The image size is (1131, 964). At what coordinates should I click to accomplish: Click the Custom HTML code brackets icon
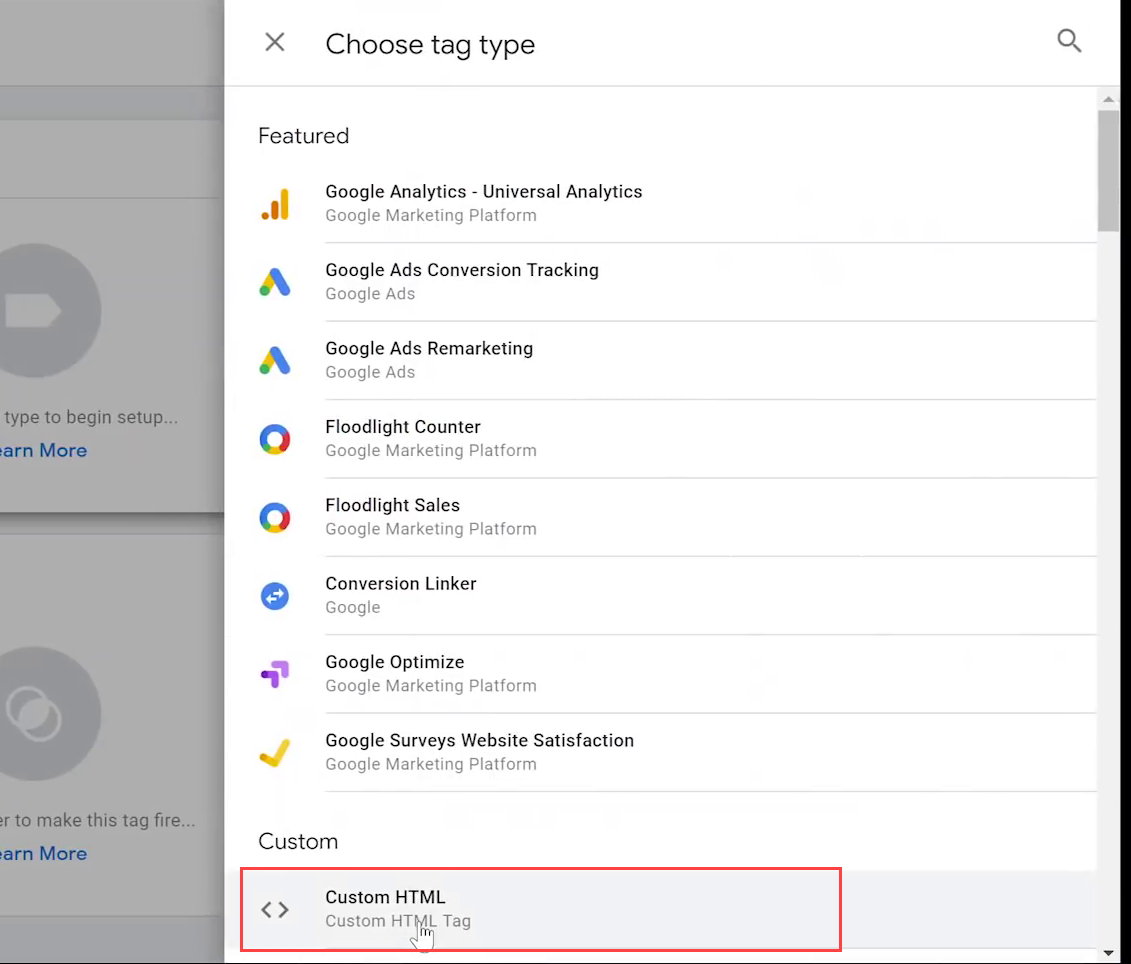[x=275, y=909]
